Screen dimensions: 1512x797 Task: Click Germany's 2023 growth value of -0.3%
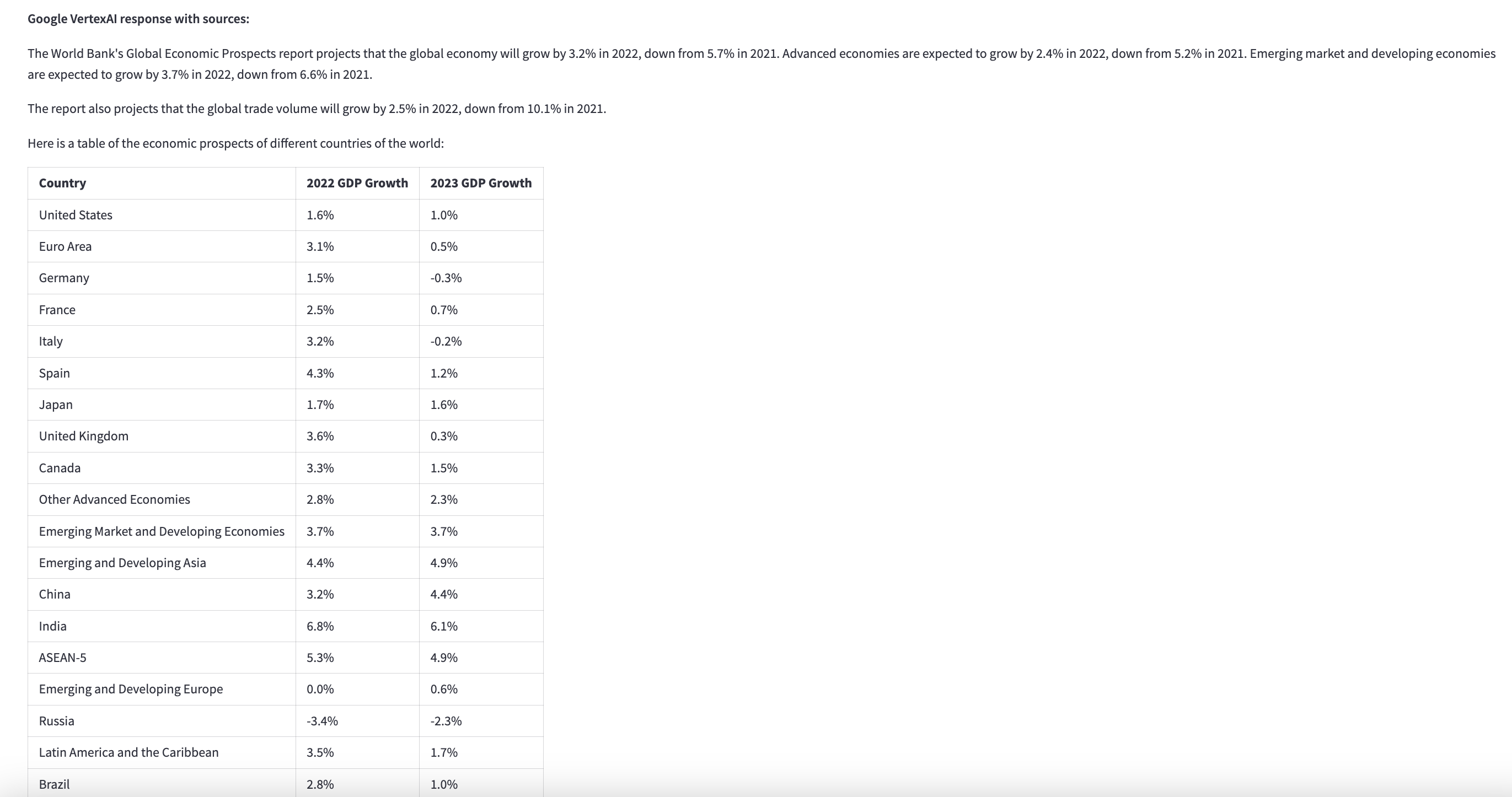click(x=446, y=278)
